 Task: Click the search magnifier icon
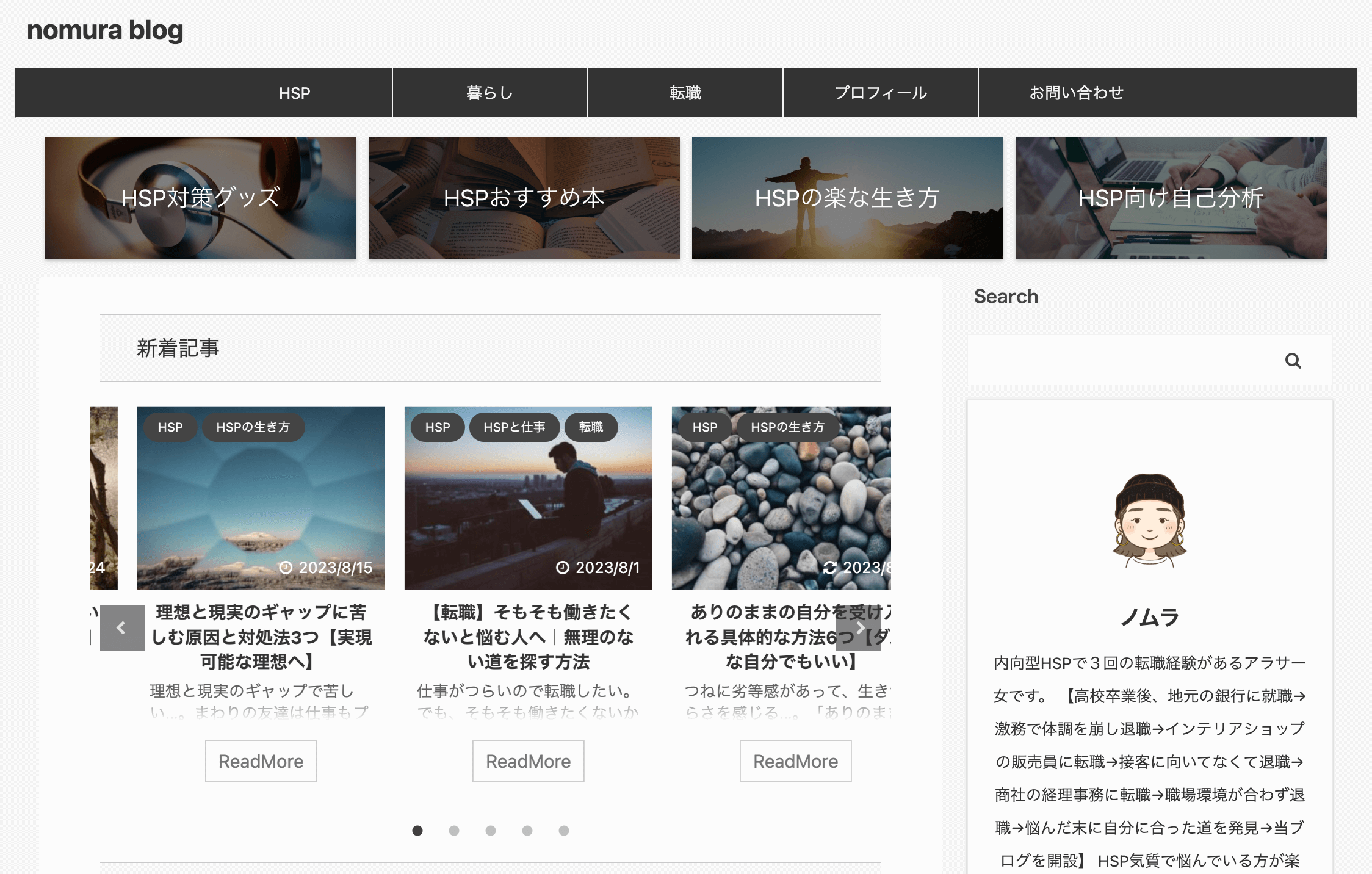(x=1293, y=361)
